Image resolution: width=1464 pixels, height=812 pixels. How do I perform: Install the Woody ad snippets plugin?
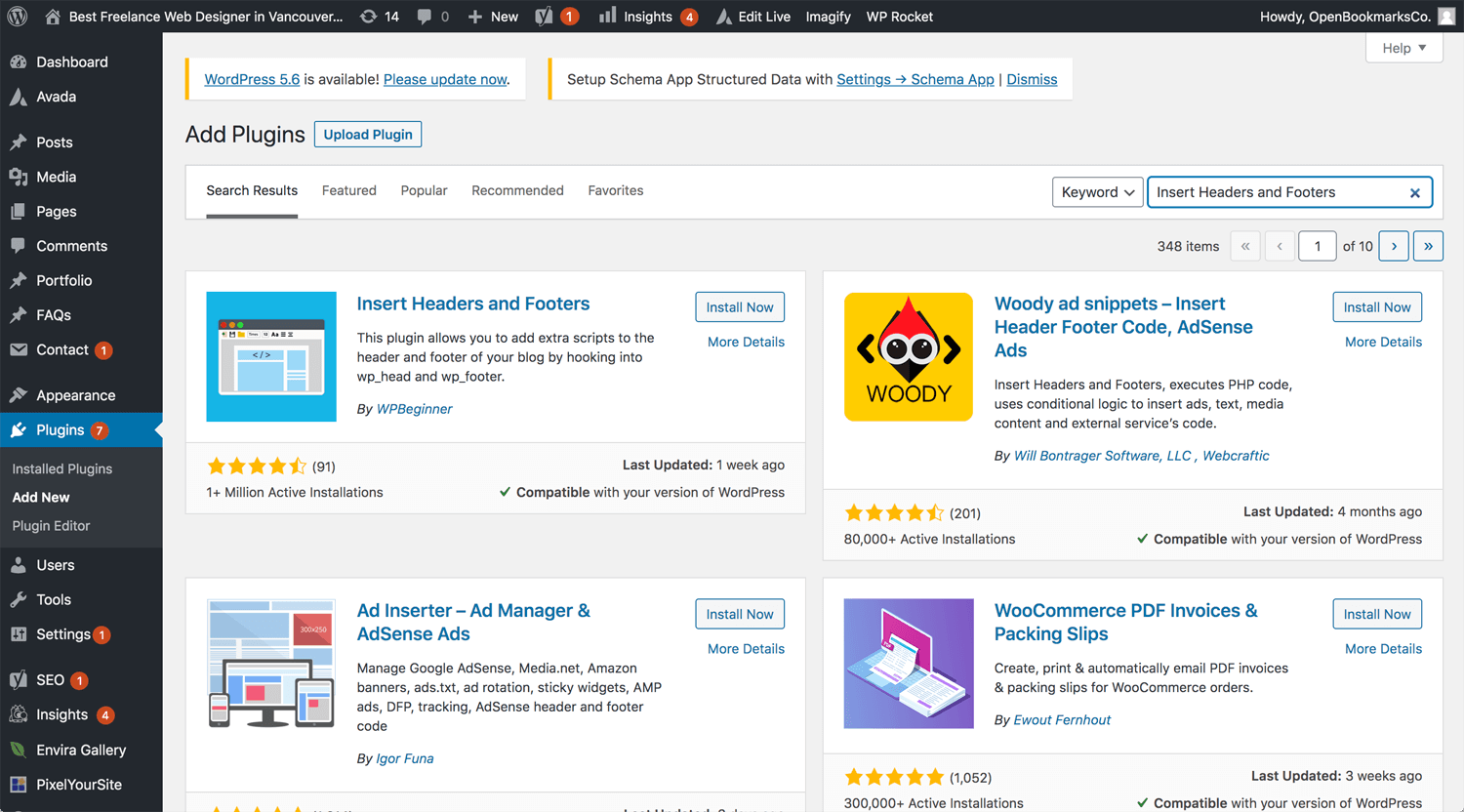(x=1377, y=307)
